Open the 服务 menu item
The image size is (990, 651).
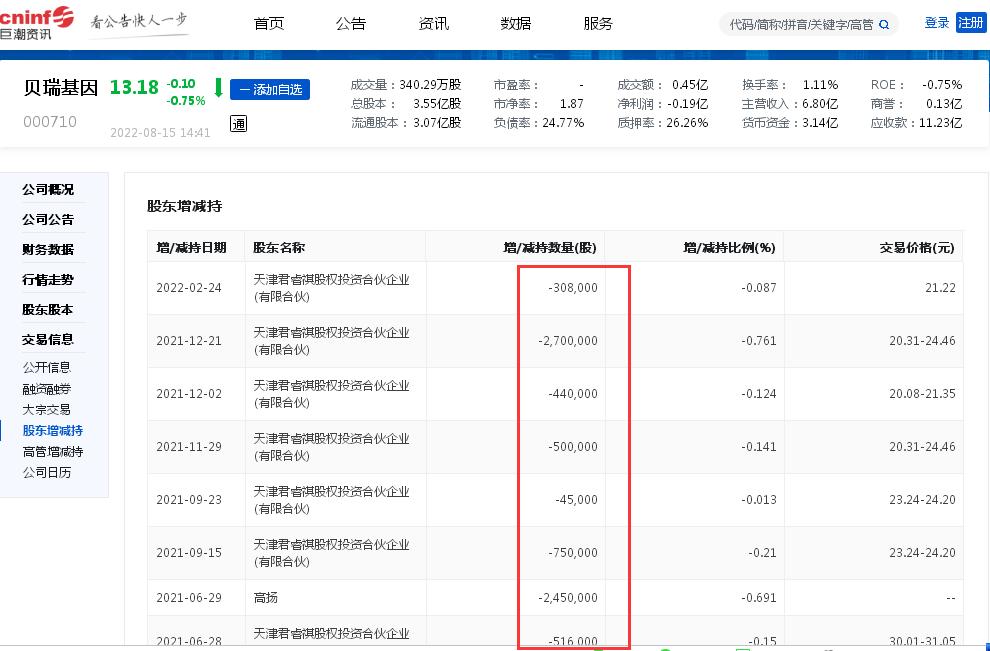[597, 23]
